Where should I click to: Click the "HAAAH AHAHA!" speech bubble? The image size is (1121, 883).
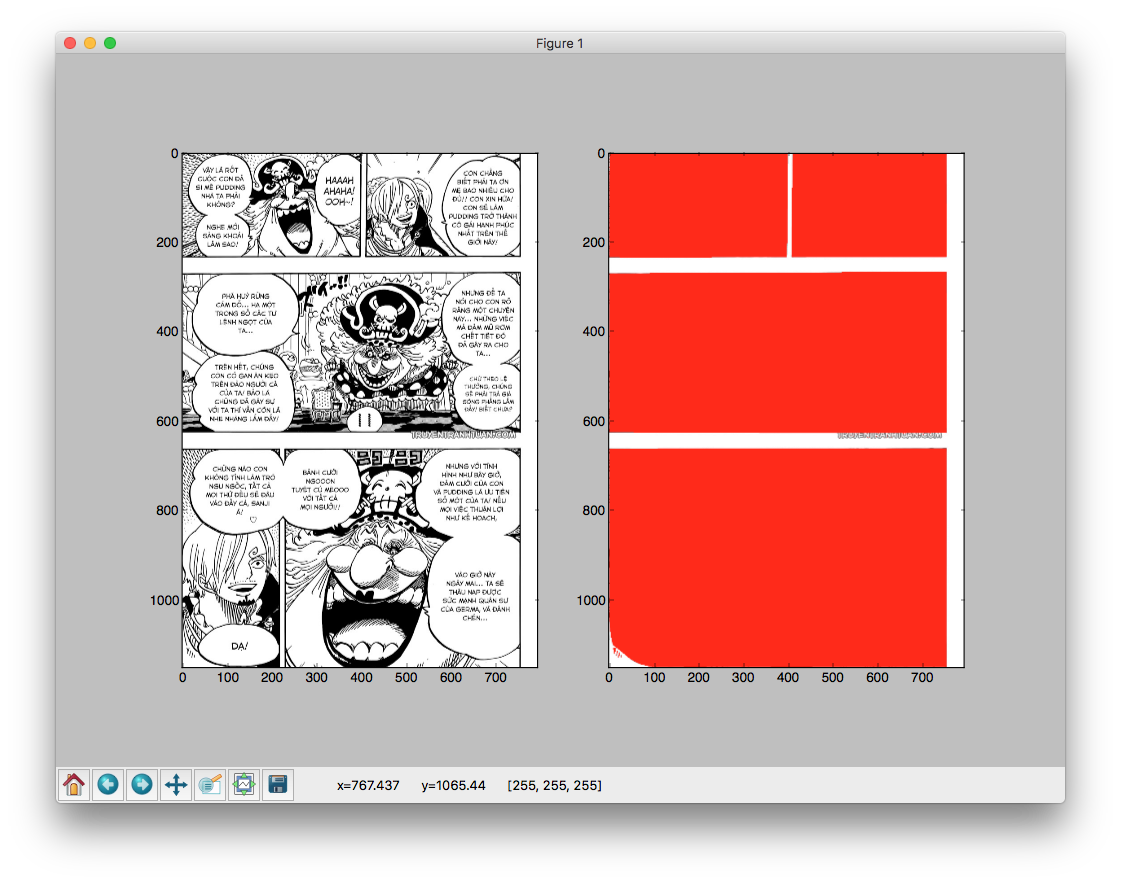point(339,191)
